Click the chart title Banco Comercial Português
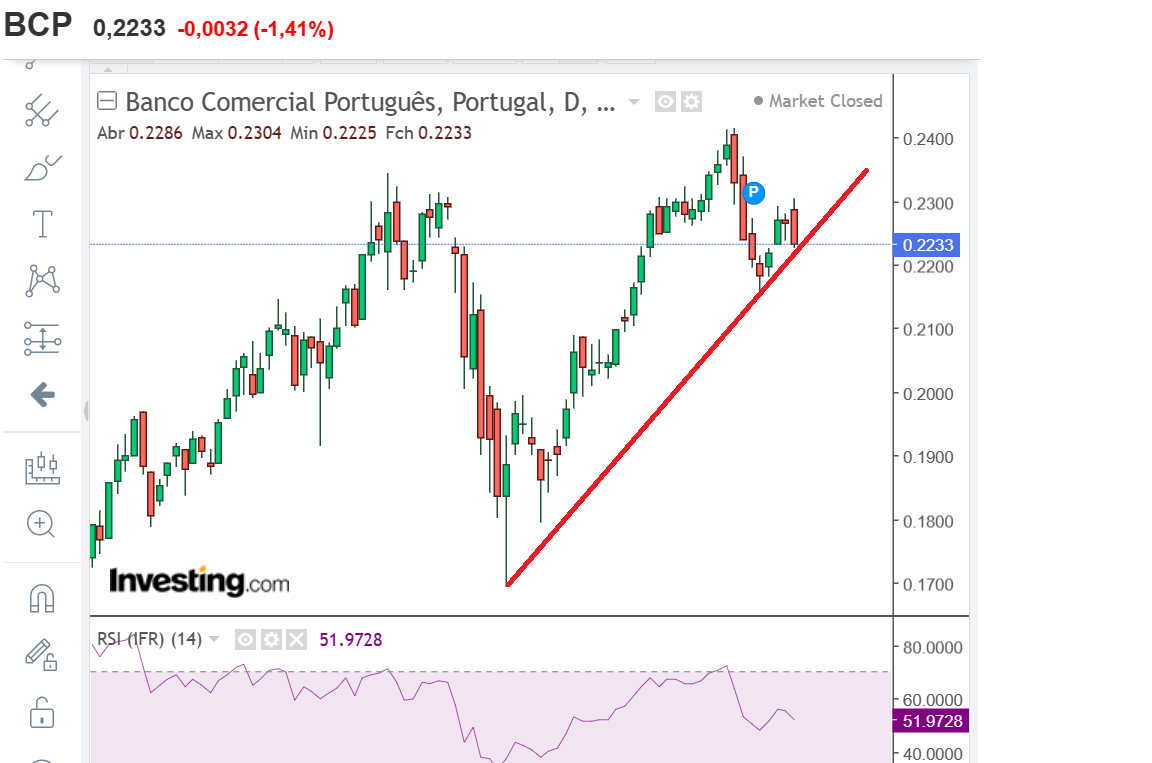Viewport: 1152px width, 763px height. pyautogui.click(x=370, y=101)
